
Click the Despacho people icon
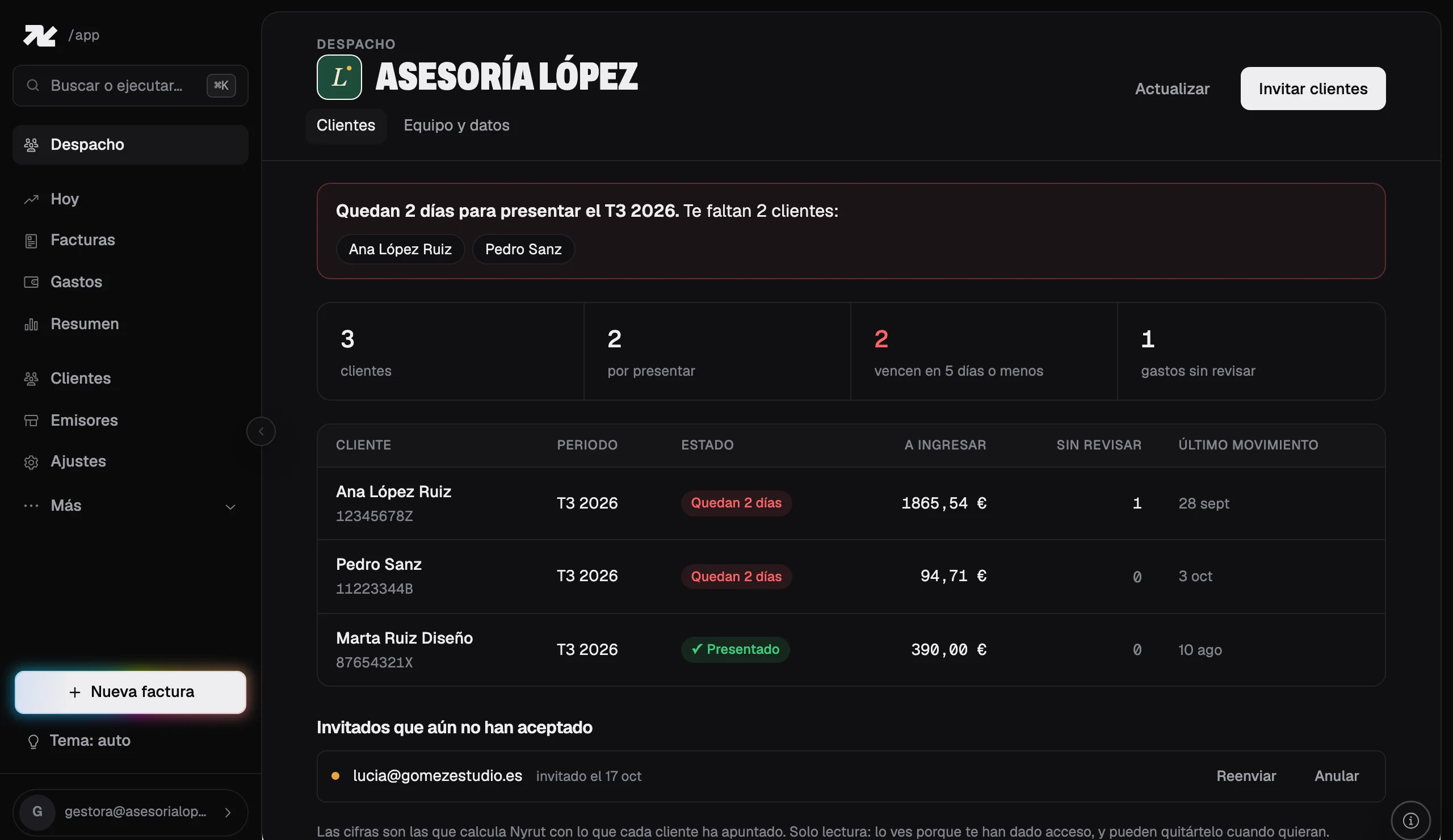tap(31, 145)
